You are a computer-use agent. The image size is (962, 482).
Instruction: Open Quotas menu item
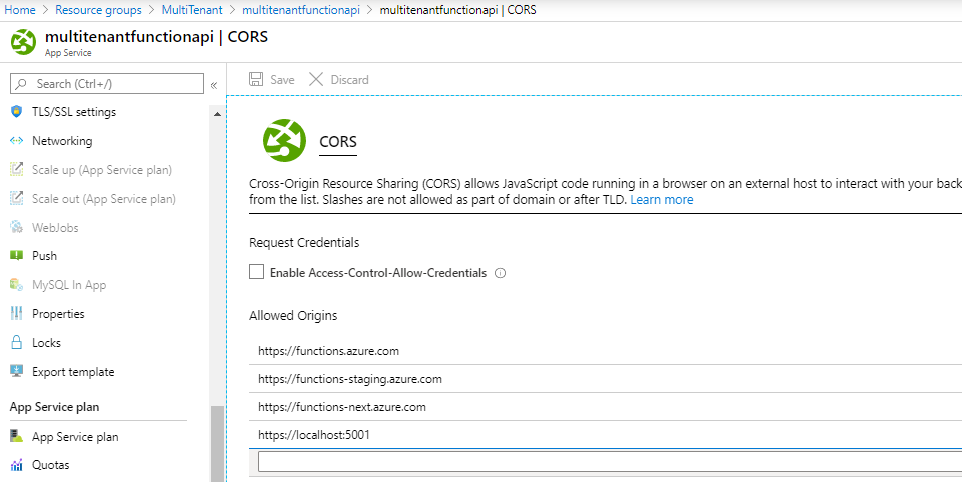[50, 465]
